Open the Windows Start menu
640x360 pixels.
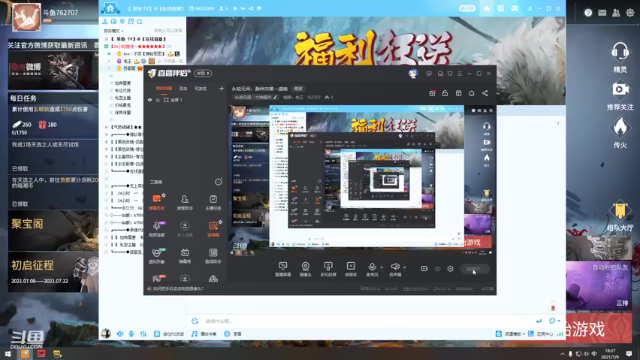tap(8, 353)
